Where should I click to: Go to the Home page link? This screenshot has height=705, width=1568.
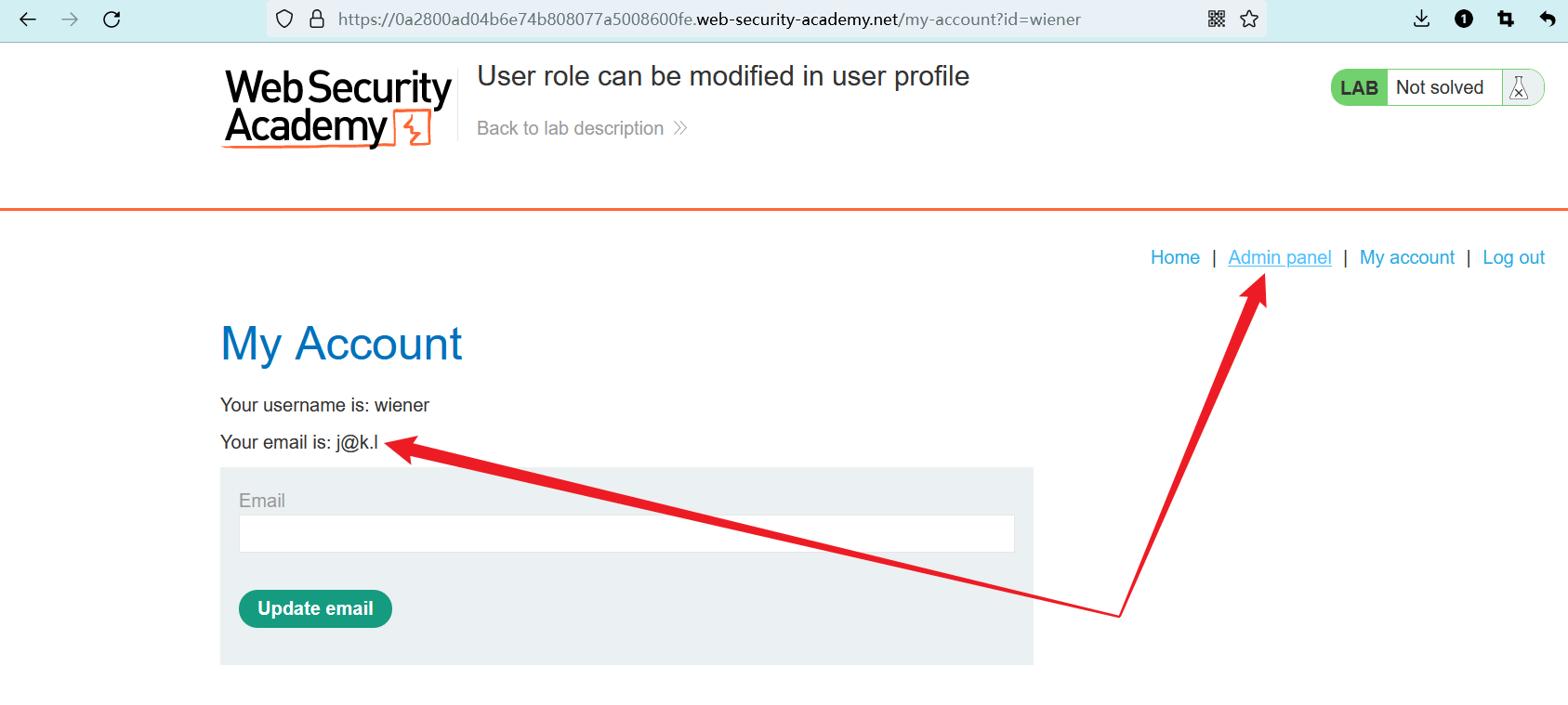[1175, 257]
